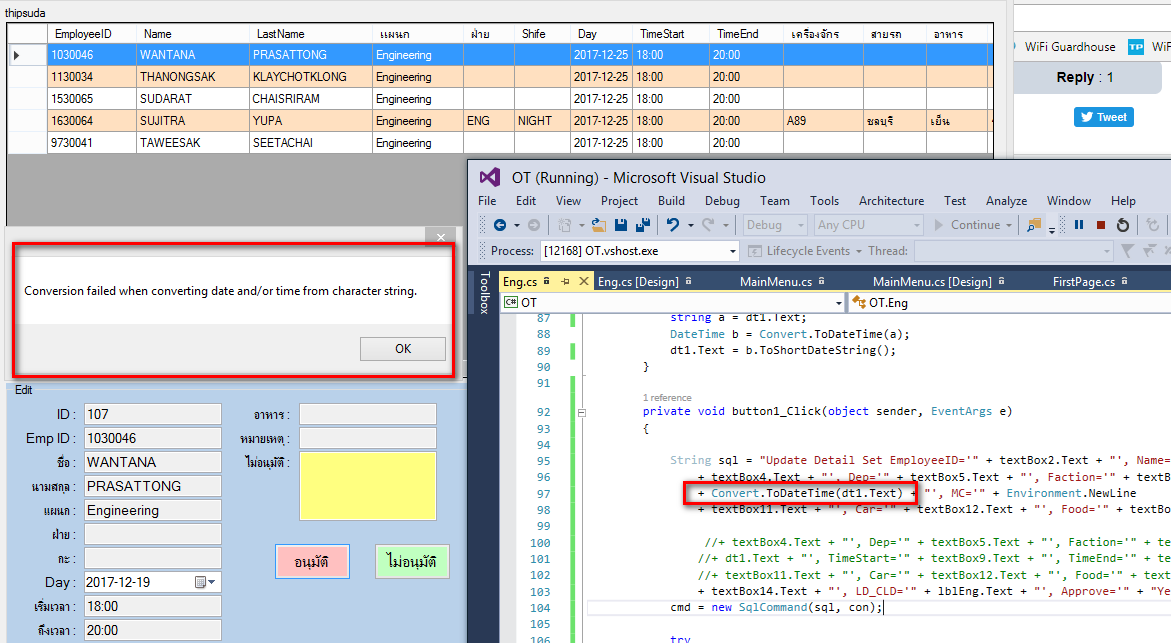
Task: Click the green ไม่อนุมัติ reject button
Action: pyautogui.click(x=412, y=562)
